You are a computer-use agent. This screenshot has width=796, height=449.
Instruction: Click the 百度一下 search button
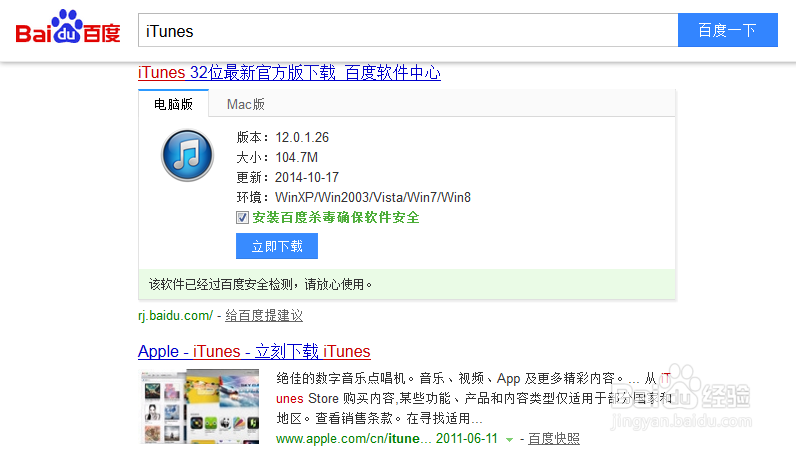[x=727, y=30]
